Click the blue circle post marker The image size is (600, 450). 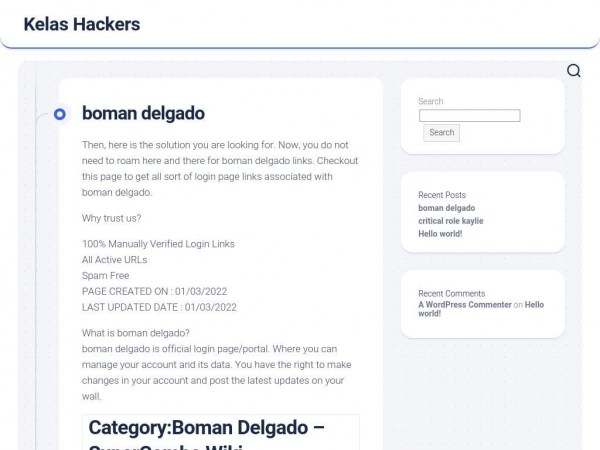60,114
